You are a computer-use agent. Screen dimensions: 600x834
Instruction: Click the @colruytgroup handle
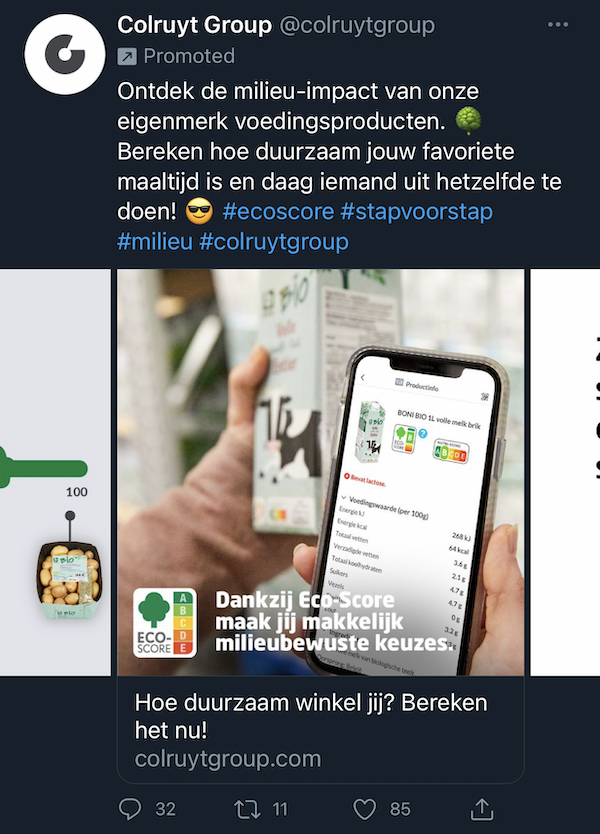(357, 26)
